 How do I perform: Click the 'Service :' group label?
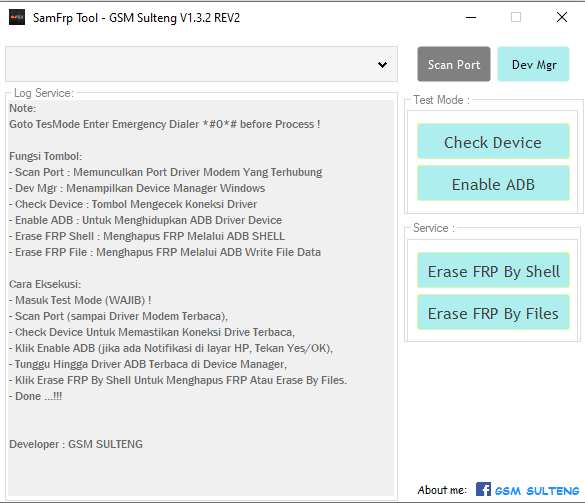pyautogui.click(x=434, y=228)
